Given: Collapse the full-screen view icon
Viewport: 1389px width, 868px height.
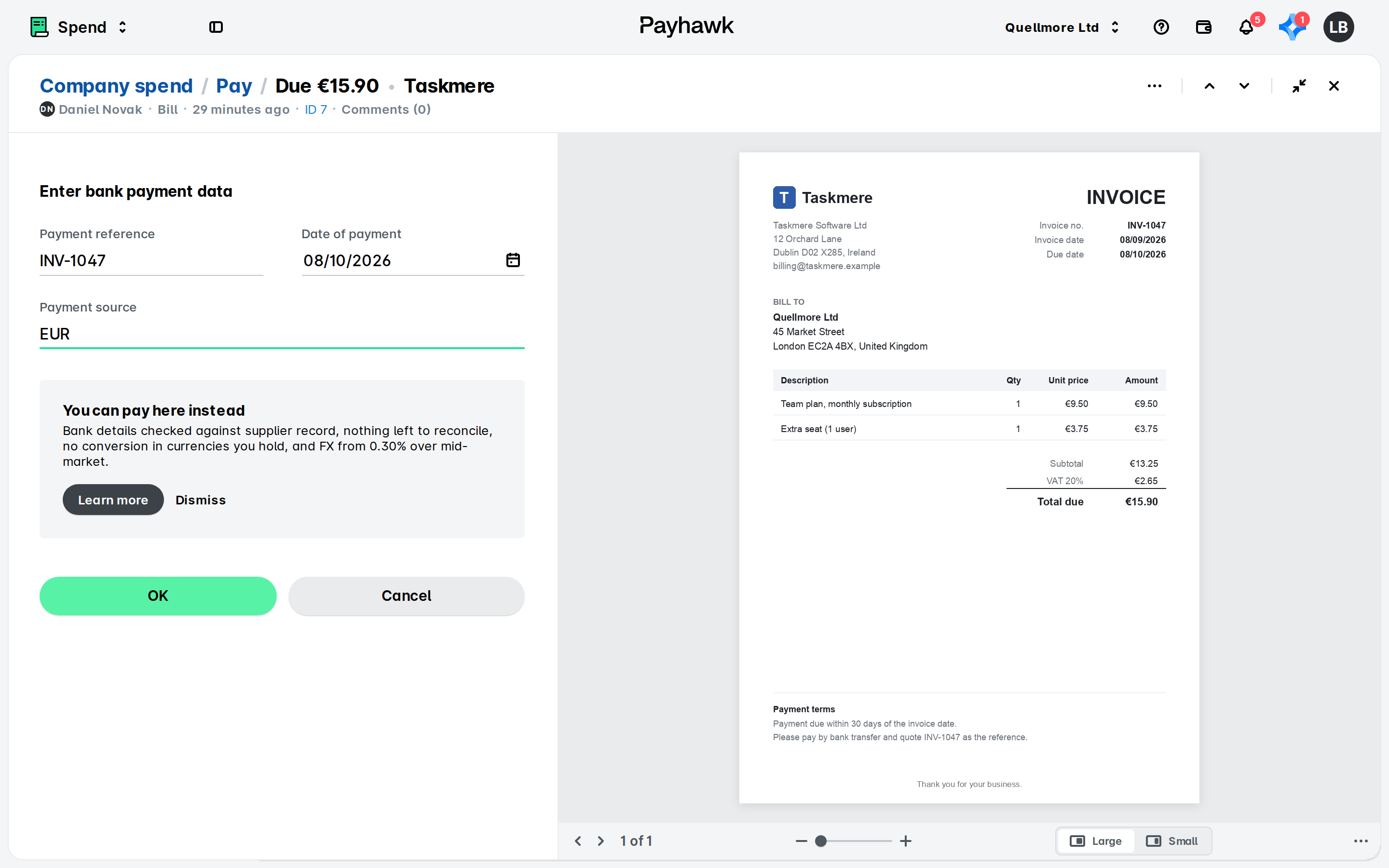Looking at the screenshot, I should pos(1299,86).
